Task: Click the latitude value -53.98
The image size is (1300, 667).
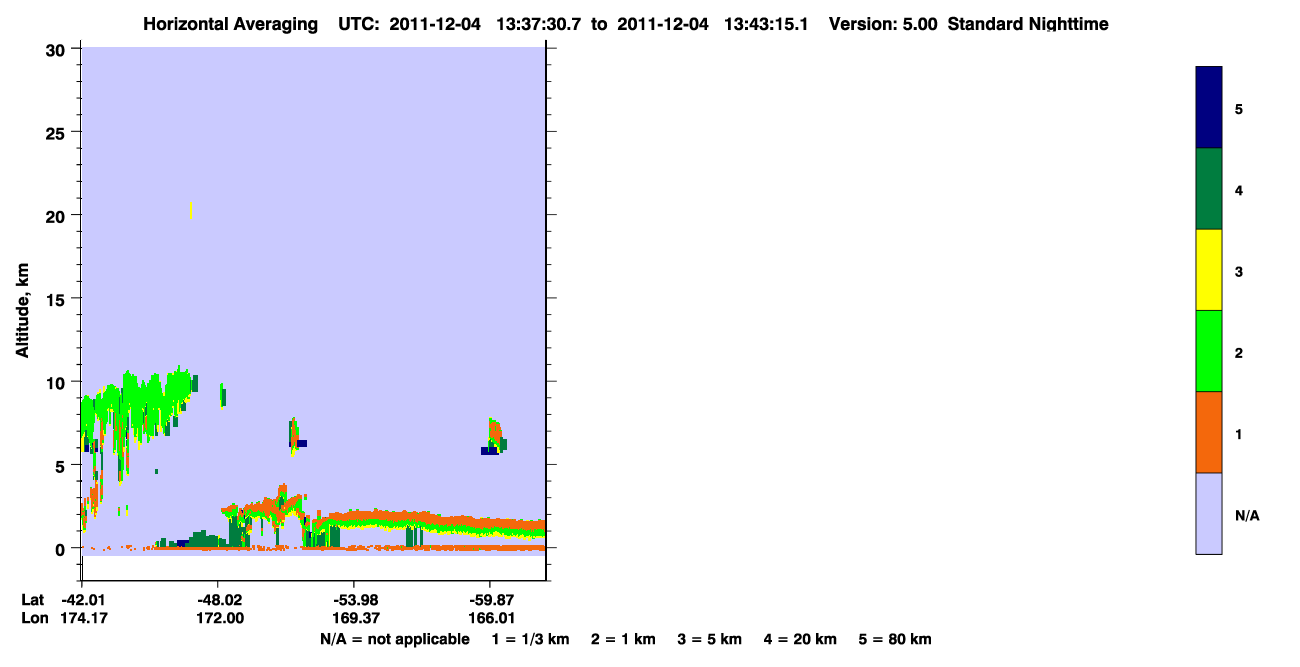Action: pos(354,600)
